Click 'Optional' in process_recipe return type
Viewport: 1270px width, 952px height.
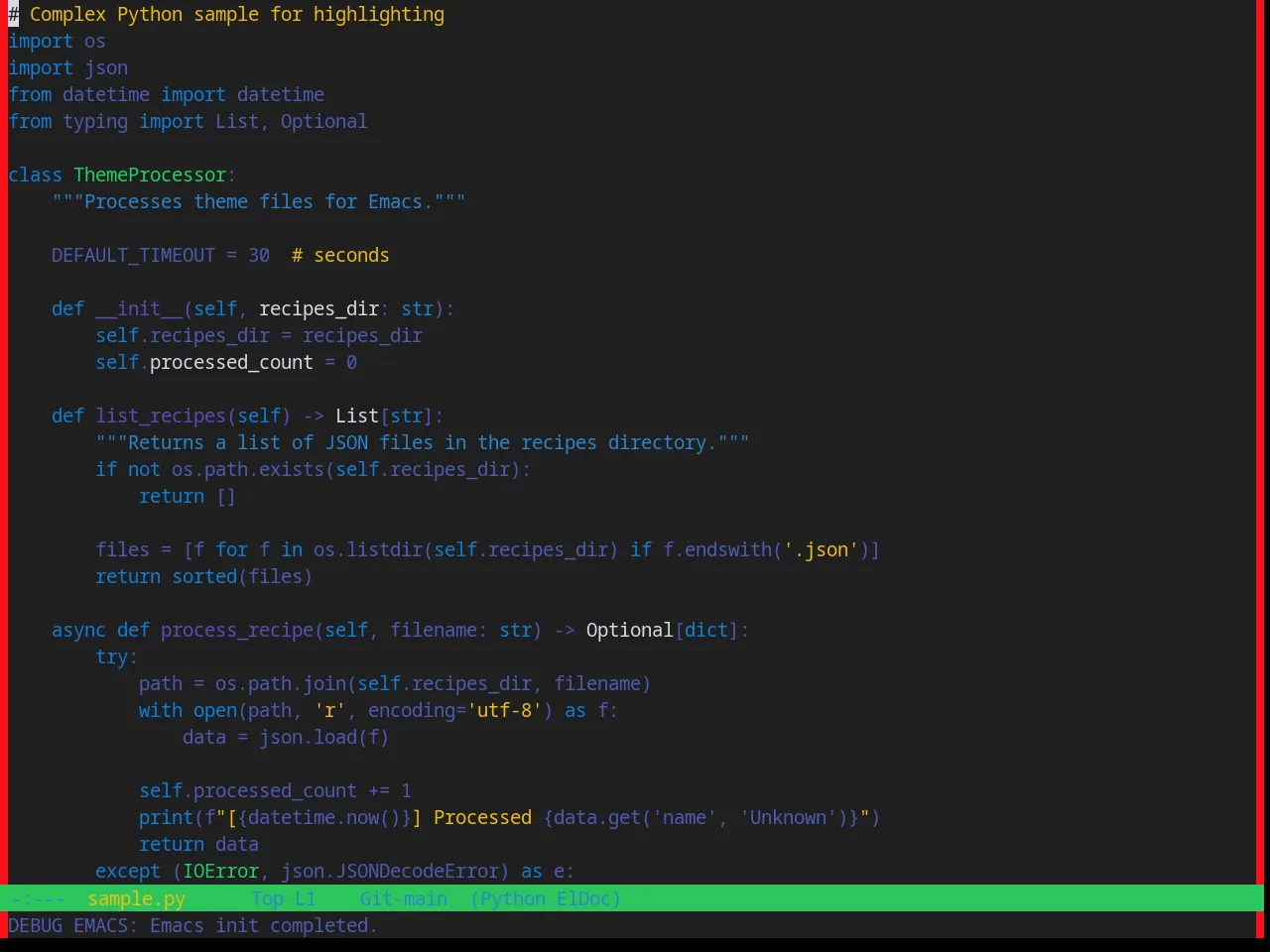pos(629,630)
